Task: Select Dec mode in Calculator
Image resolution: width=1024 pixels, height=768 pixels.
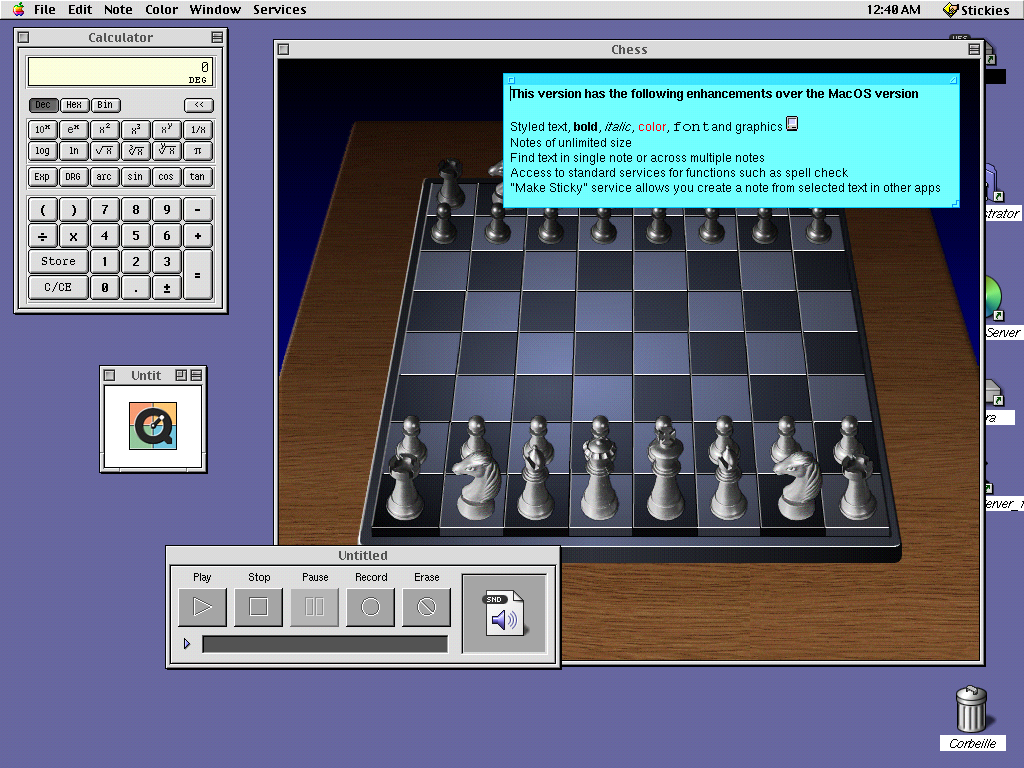Action: [43, 104]
